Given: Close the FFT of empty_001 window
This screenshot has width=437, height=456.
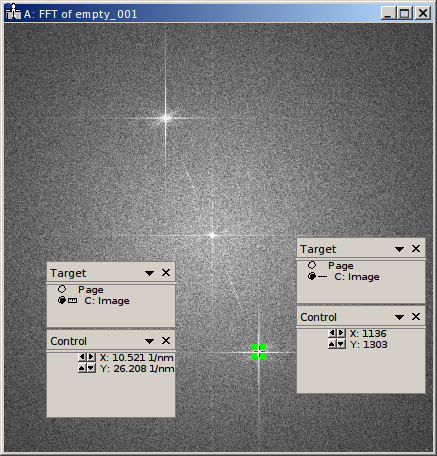Looking at the screenshot, I should point(423,13).
